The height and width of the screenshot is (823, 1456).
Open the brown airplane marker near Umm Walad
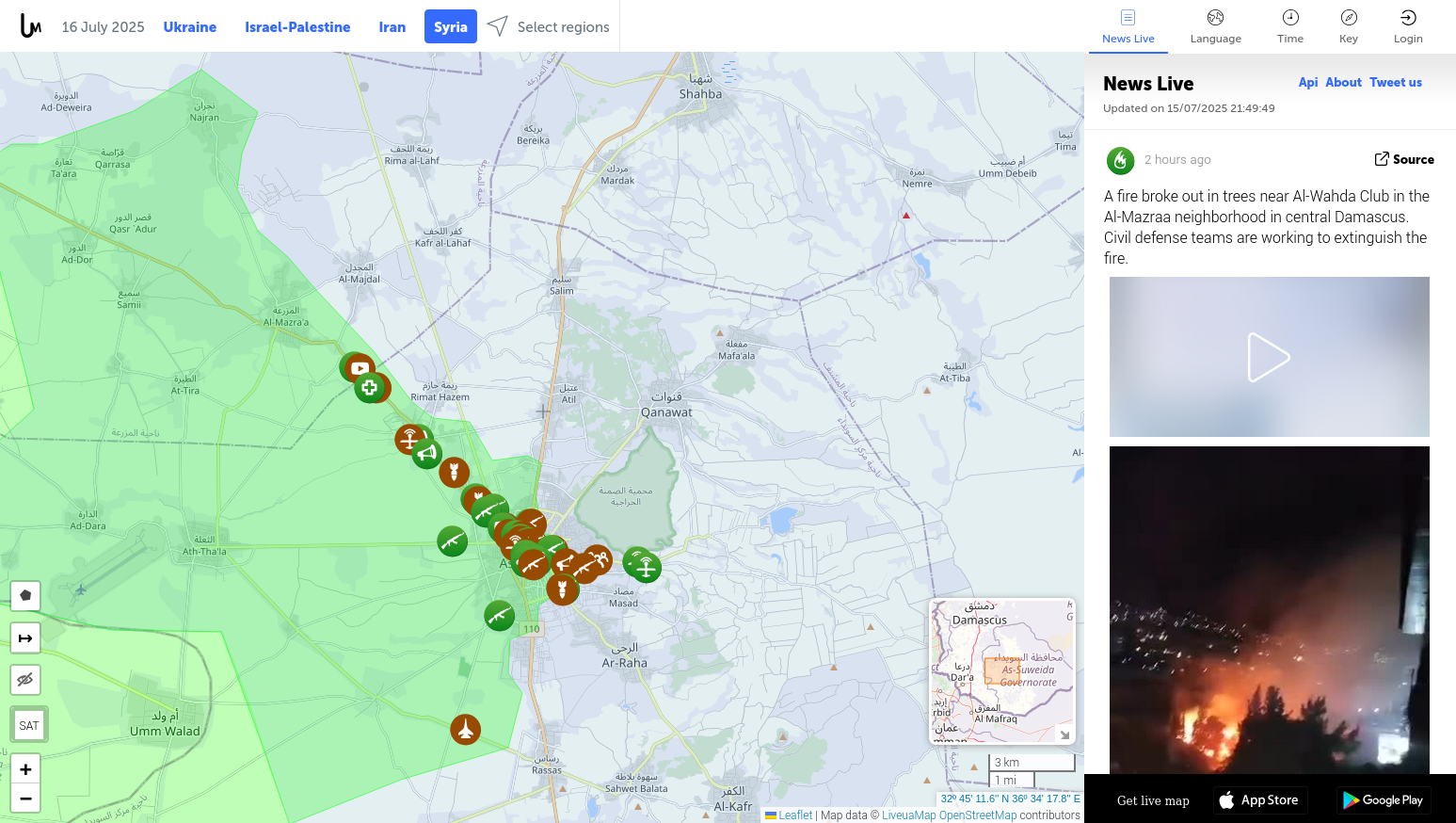[465, 729]
